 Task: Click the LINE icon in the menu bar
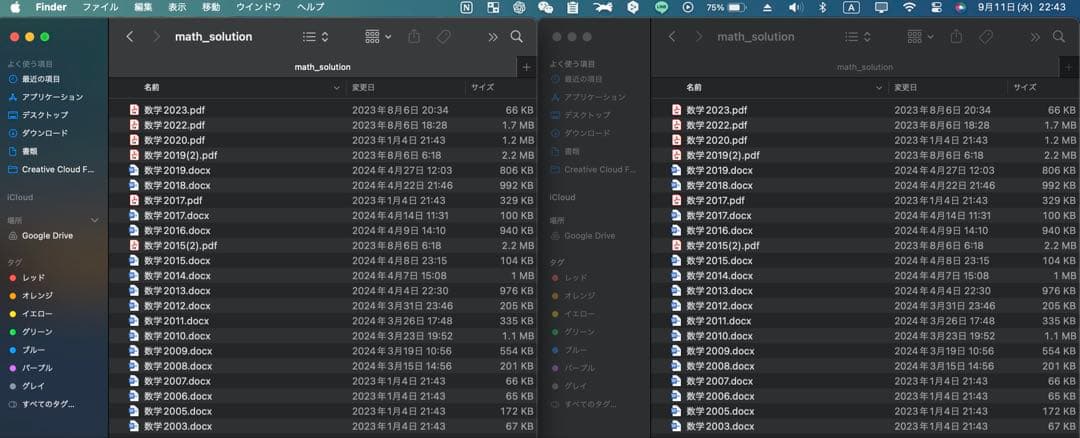661,7
